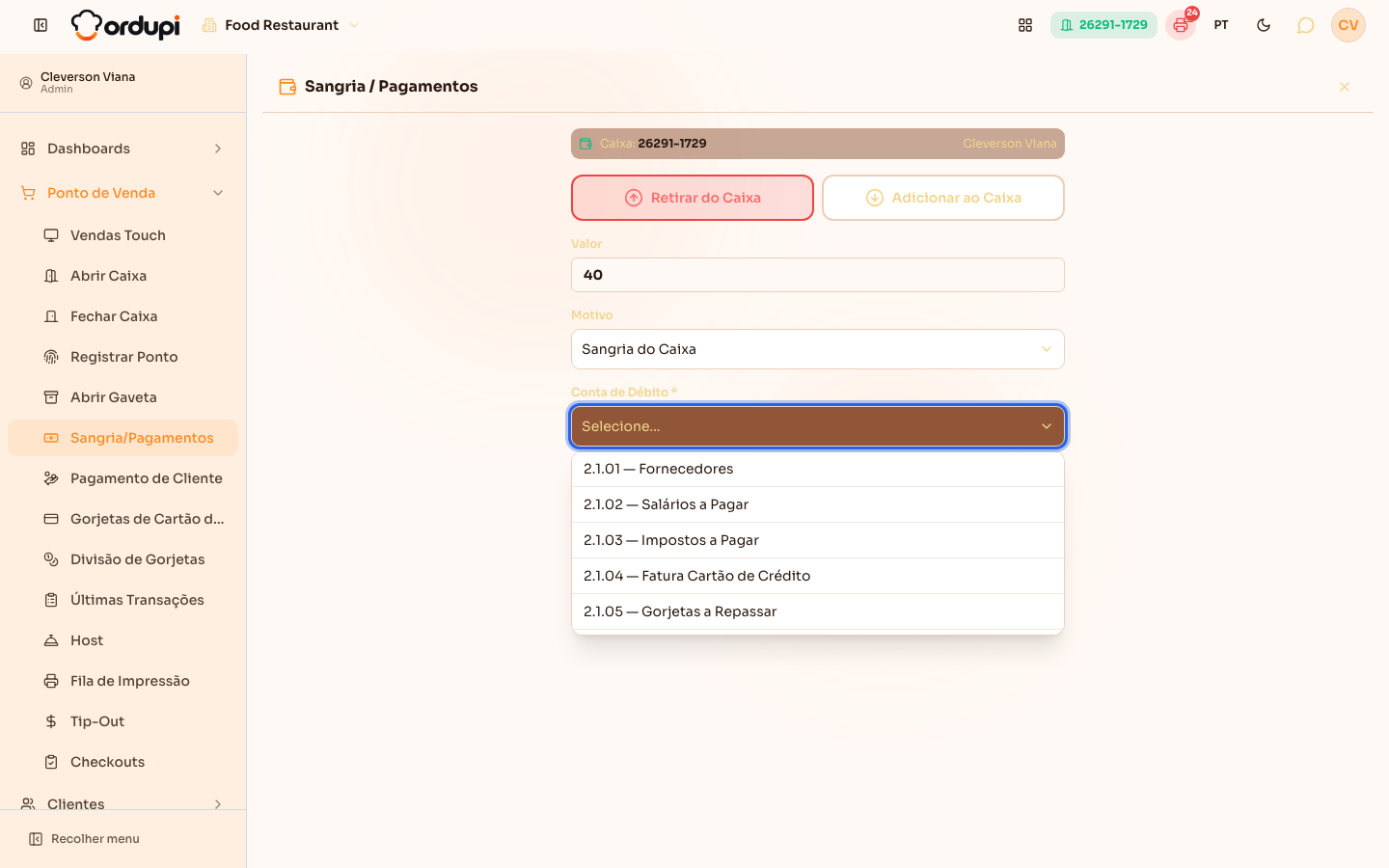This screenshot has width=1389, height=868.
Task: Choose 2.1.05 — Gorjetas a Repassar
Action: (818, 611)
